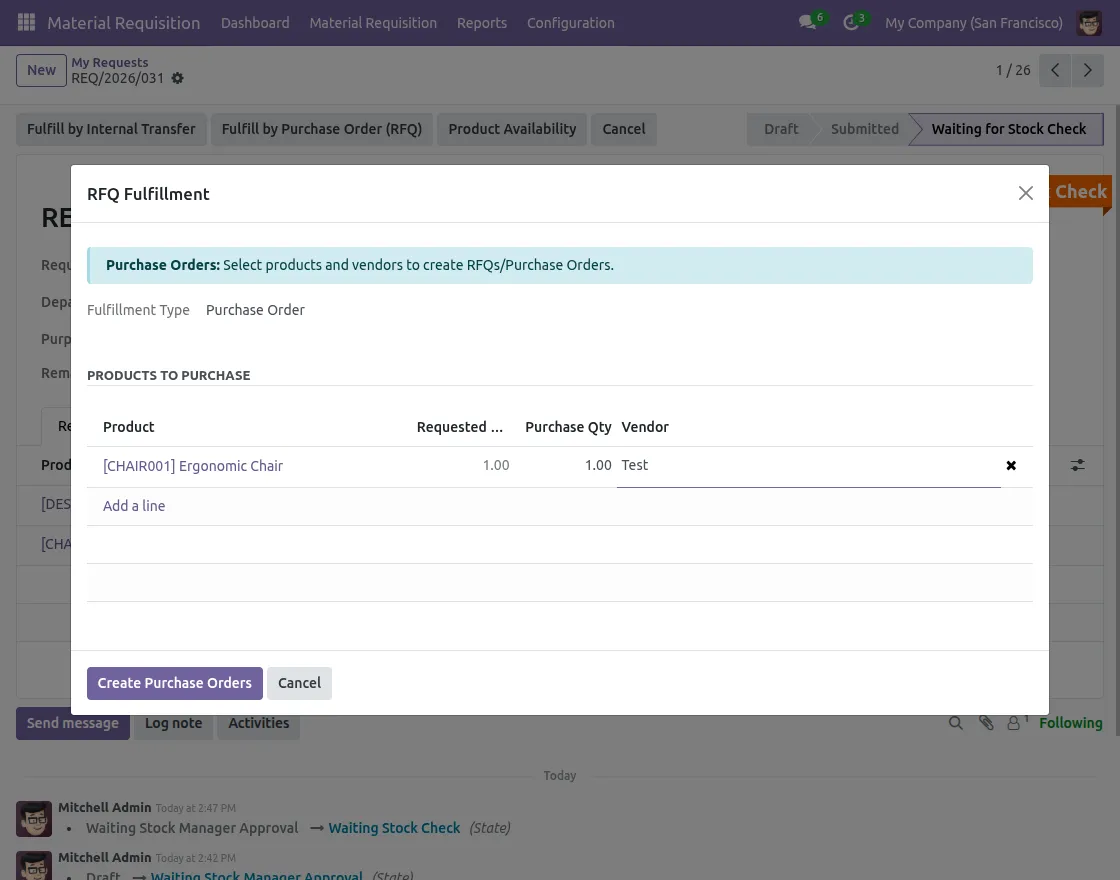The height and width of the screenshot is (880, 1120).
Task: Click the chatter search icon
Action: 956,723
